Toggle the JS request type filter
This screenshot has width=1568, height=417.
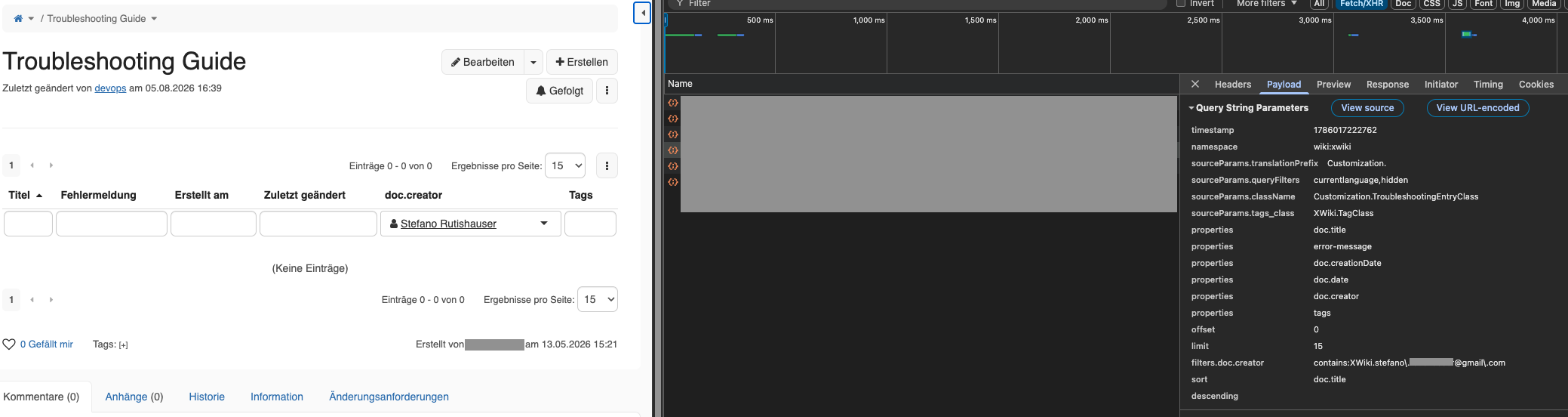(x=1458, y=4)
